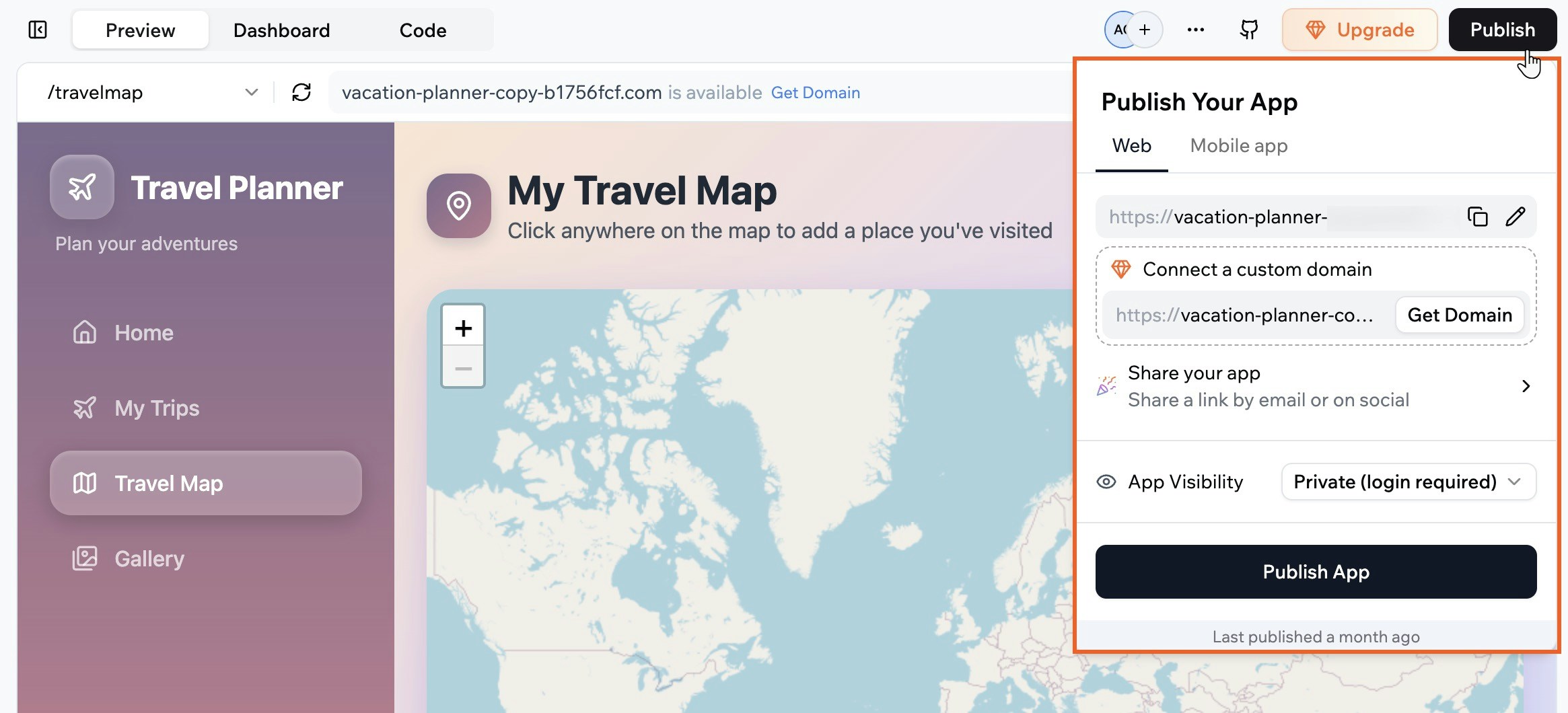Open the Dashboard tab
Viewport: 1568px width, 713px height.
(281, 30)
